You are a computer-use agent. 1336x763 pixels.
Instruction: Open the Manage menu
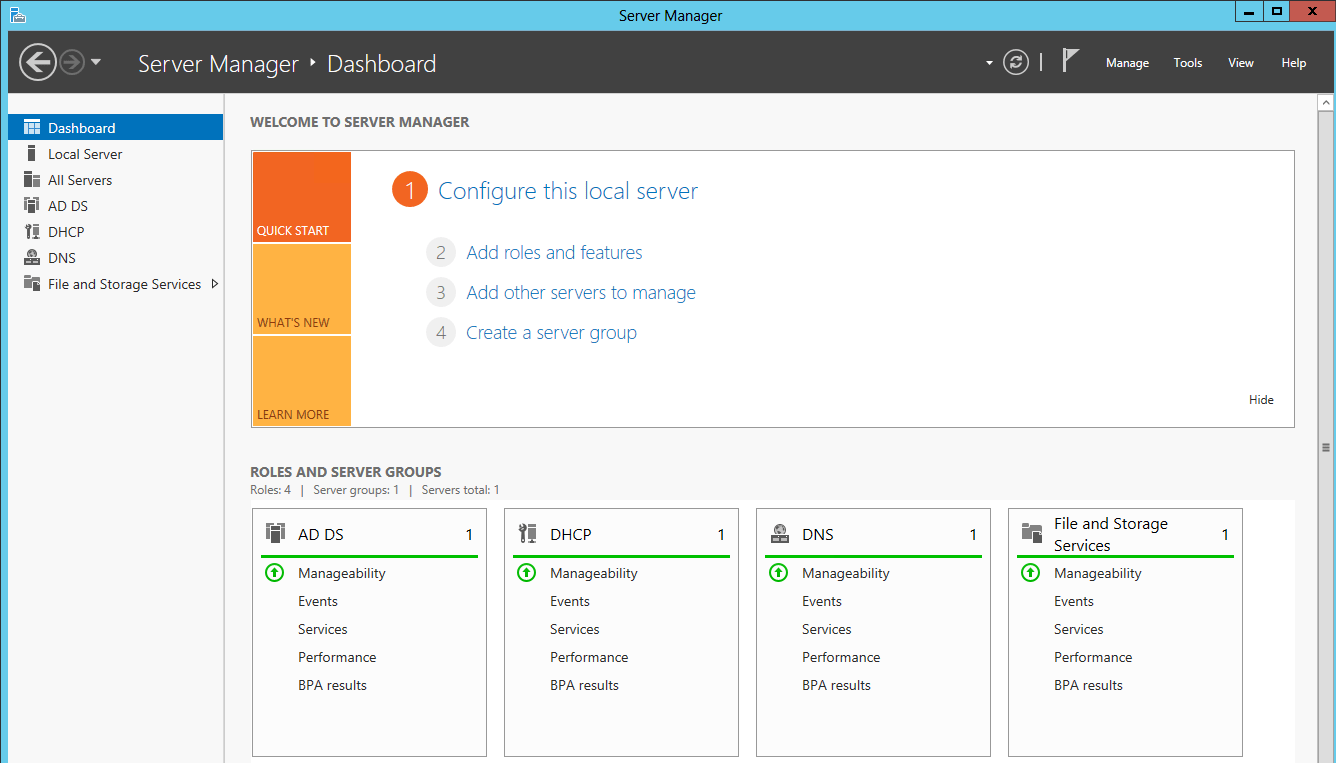1127,62
